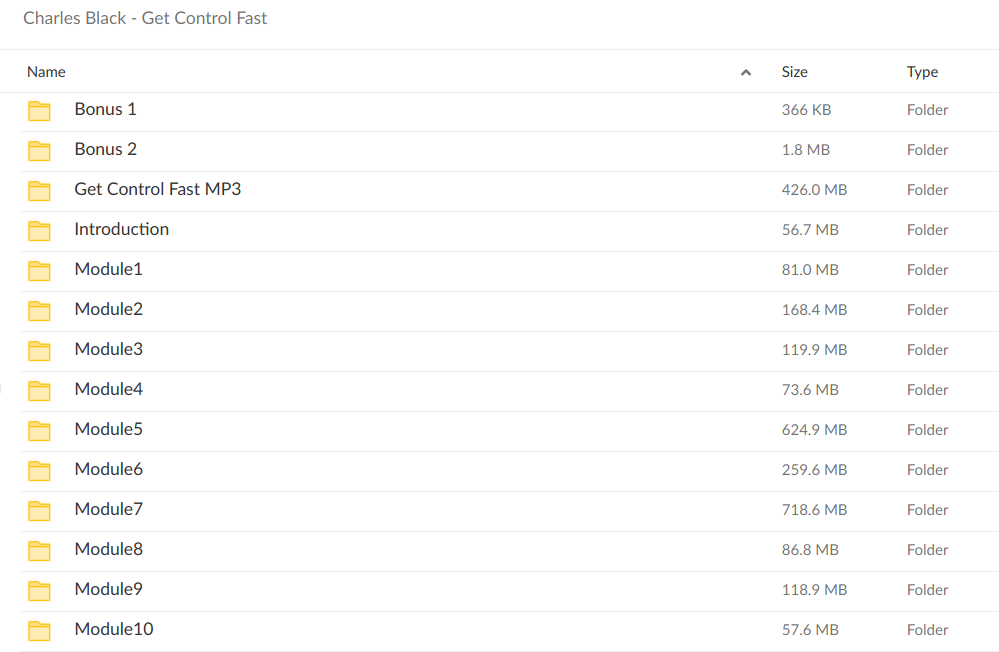Screen dimensions: 999x652
Task: Click the Module10 folder icon
Action: pyautogui.click(x=39, y=630)
